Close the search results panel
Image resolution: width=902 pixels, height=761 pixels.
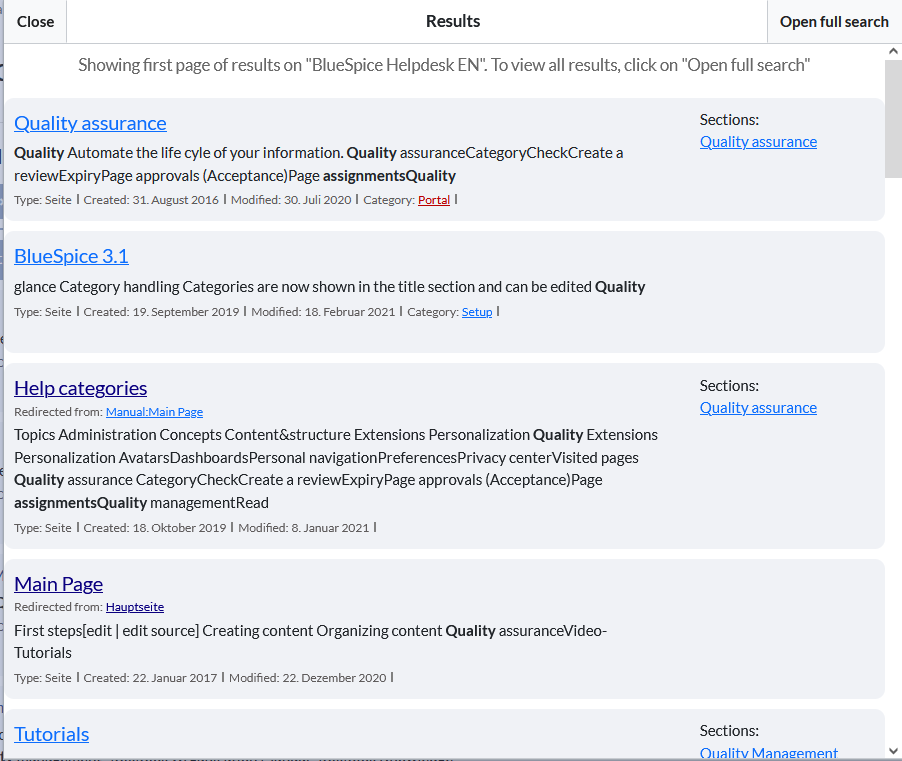(35, 22)
